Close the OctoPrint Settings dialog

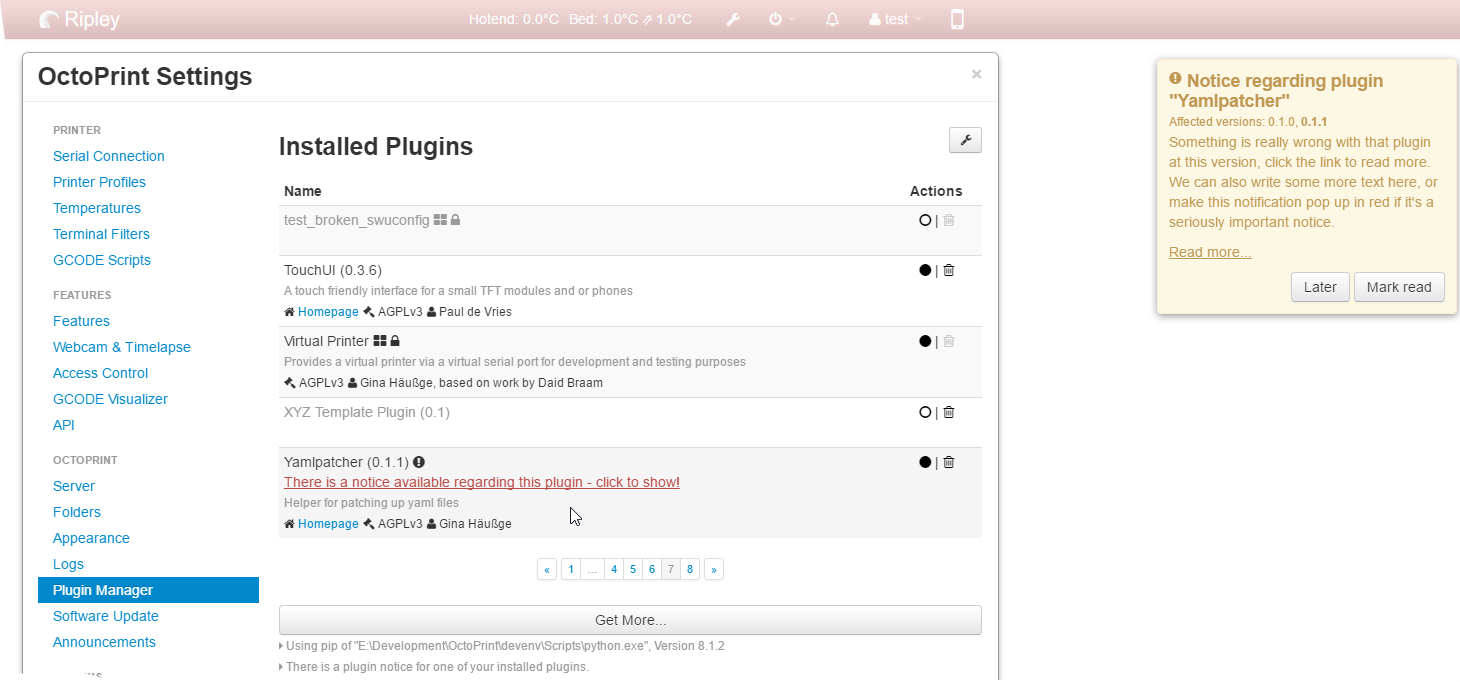tap(976, 74)
